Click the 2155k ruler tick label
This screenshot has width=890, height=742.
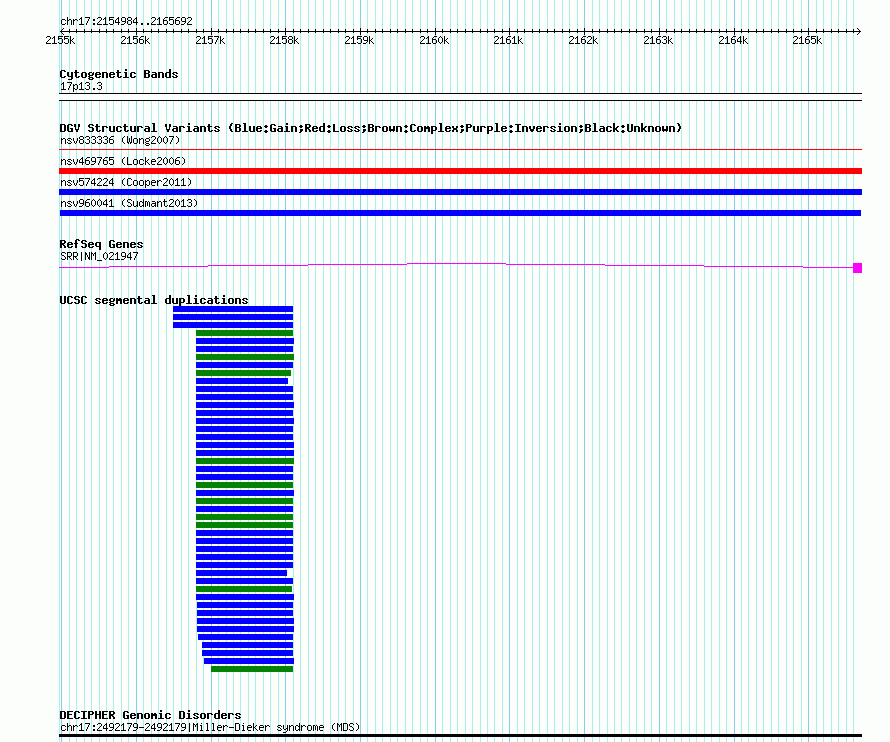60,40
